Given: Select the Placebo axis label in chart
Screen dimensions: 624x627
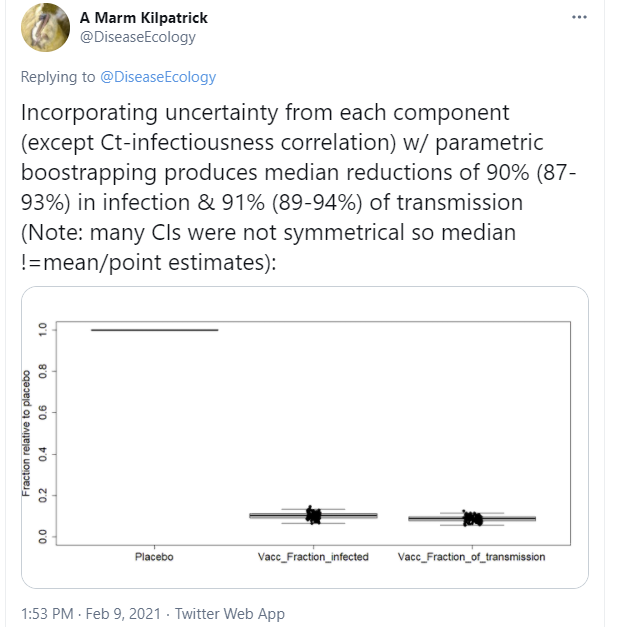Looking at the screenshot, I should 154,557.
